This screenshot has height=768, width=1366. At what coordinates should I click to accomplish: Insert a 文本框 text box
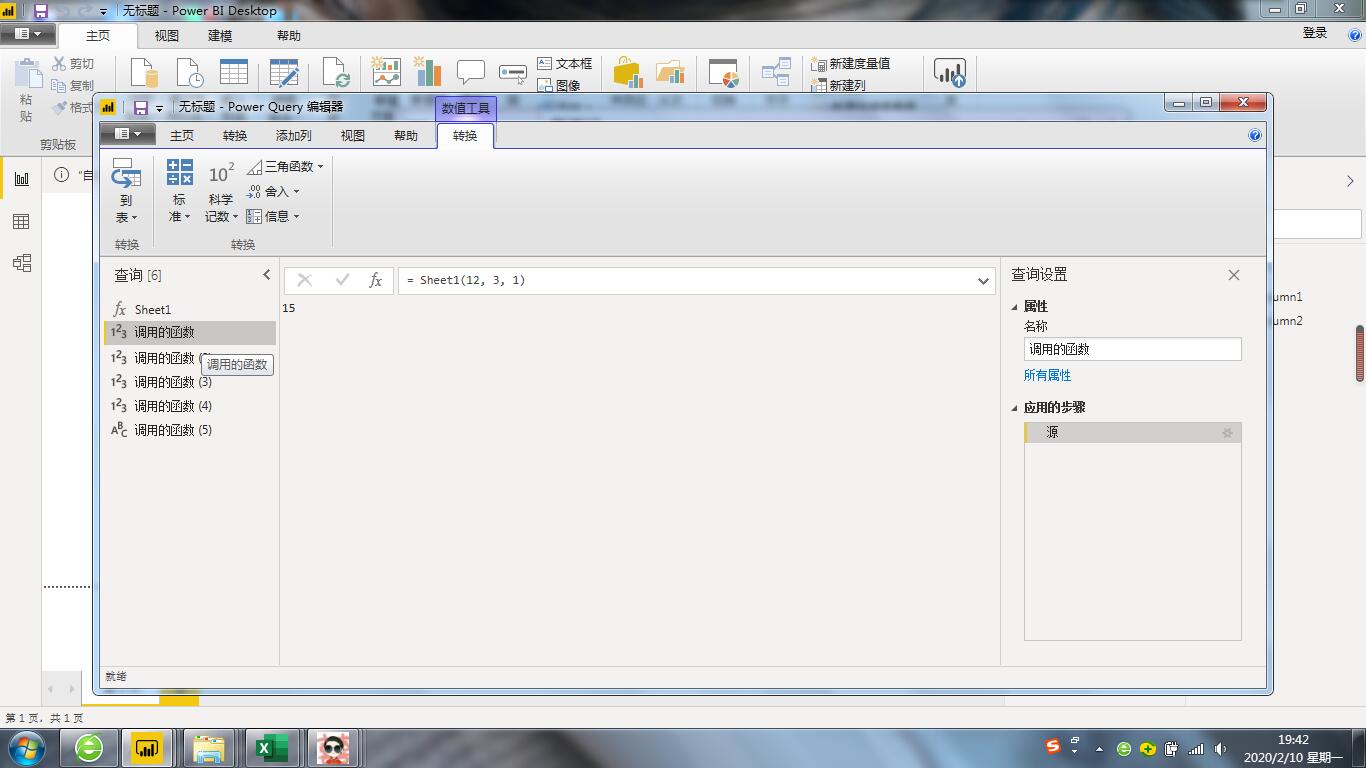click(565, 63)
